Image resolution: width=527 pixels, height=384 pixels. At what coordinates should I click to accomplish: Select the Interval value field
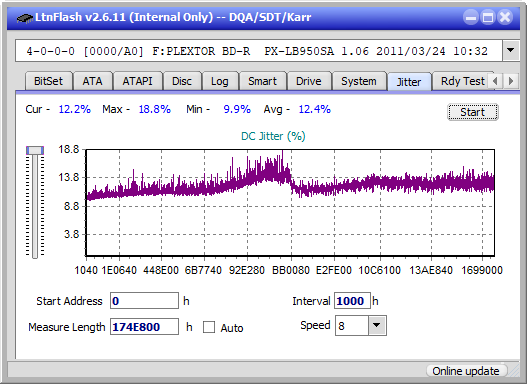click(352, 301)
